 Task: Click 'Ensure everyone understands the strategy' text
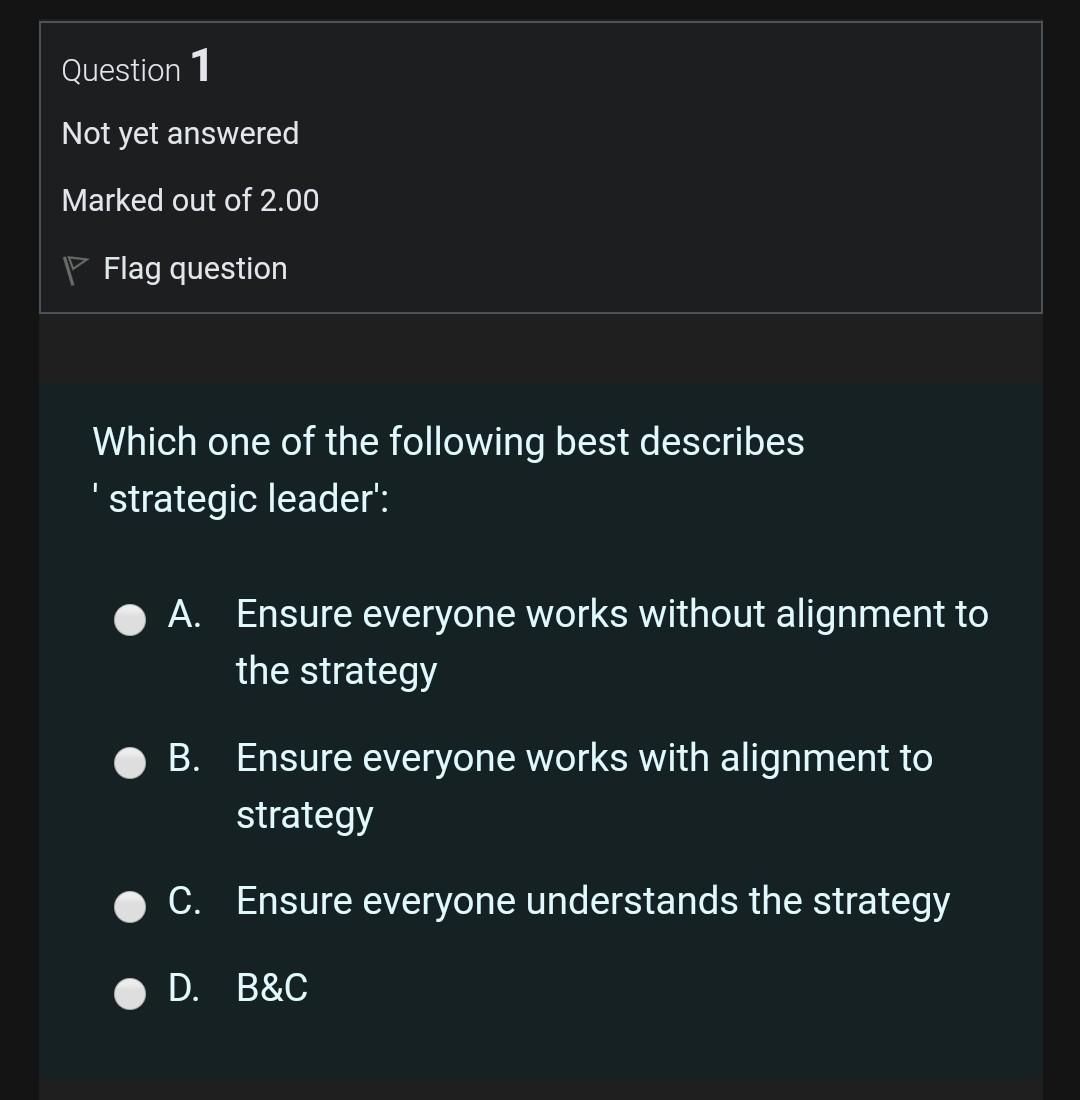point(593,901)
